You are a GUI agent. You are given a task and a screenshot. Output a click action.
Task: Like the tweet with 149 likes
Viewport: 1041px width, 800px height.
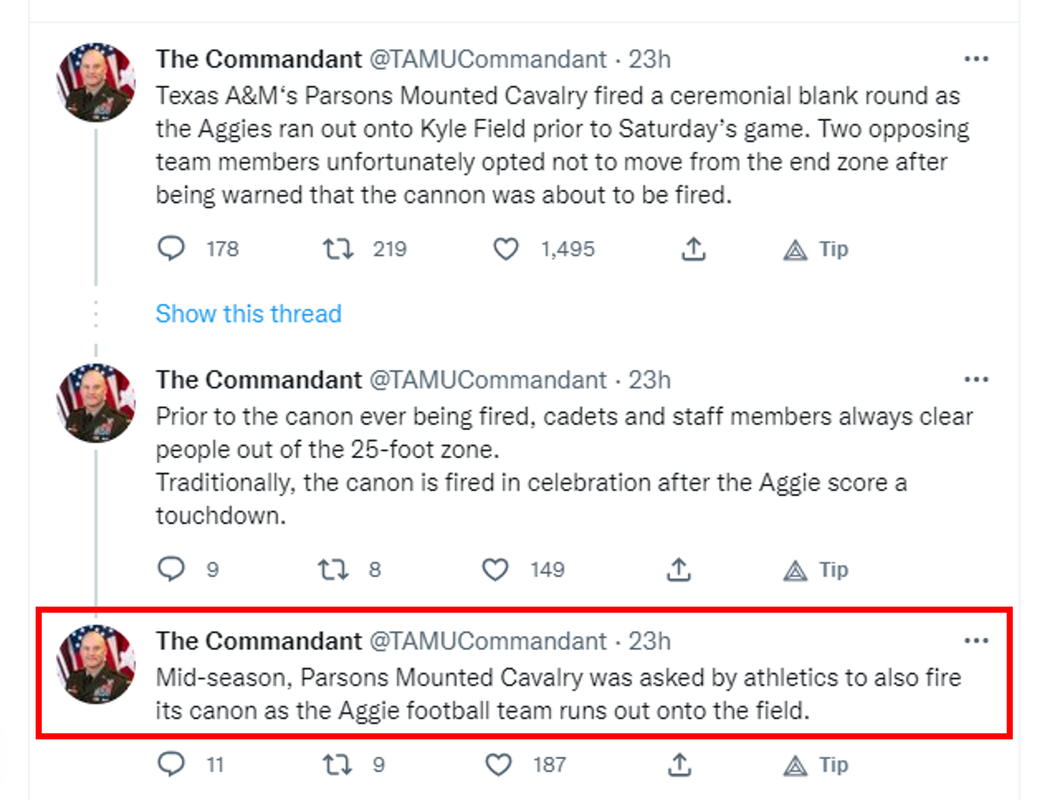click(x=496, y=570)
